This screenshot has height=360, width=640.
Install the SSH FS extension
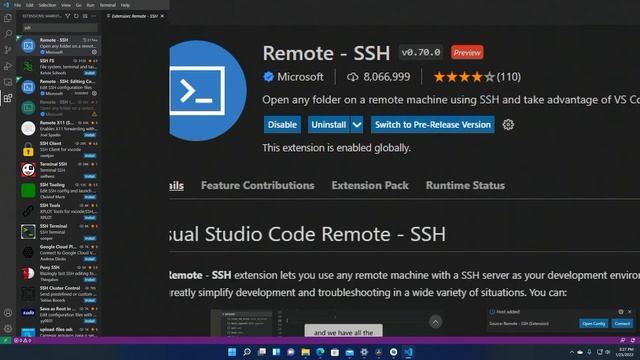click(x=90, y=73)
